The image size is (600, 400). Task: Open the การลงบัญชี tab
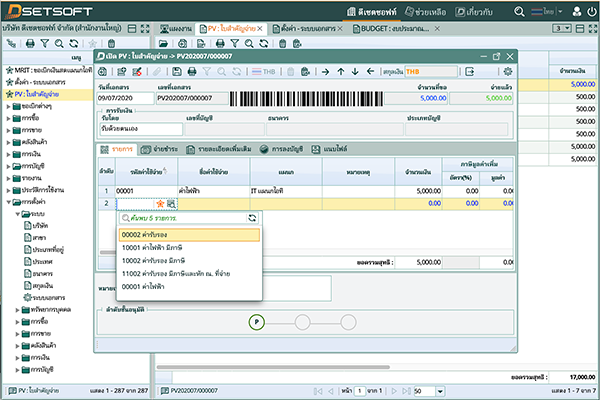click(x=284, y=148)
